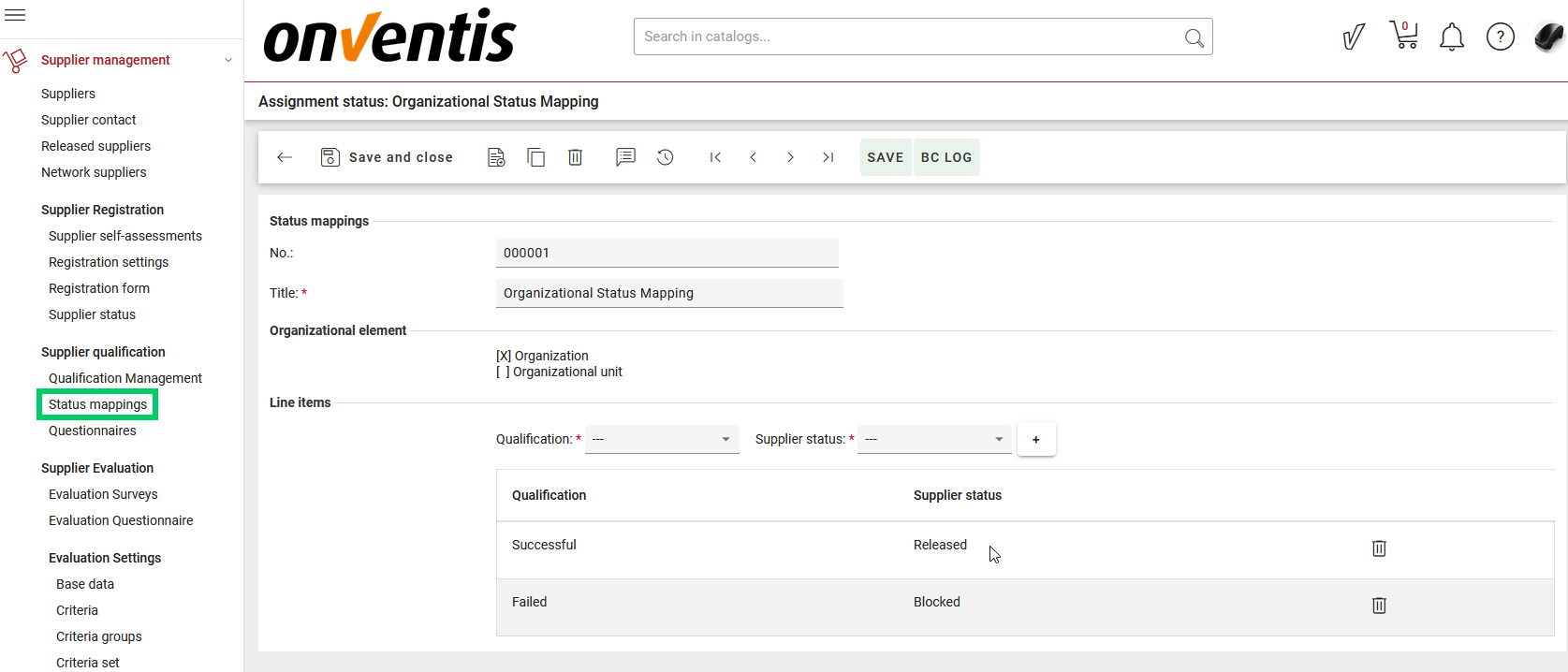Collapse the Supplier management menu section
This screenshot has height=672, width=1568.
tap(227, 60)
